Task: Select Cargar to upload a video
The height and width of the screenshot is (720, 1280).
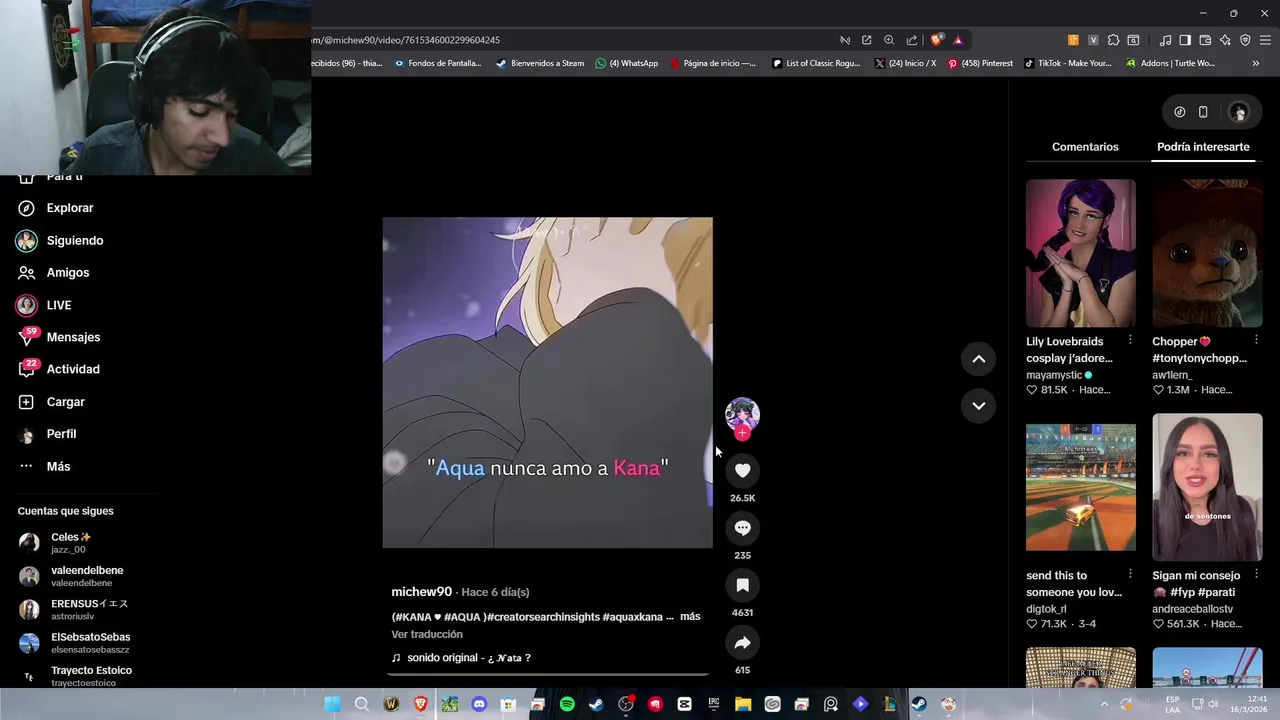Action: point(52,402)
